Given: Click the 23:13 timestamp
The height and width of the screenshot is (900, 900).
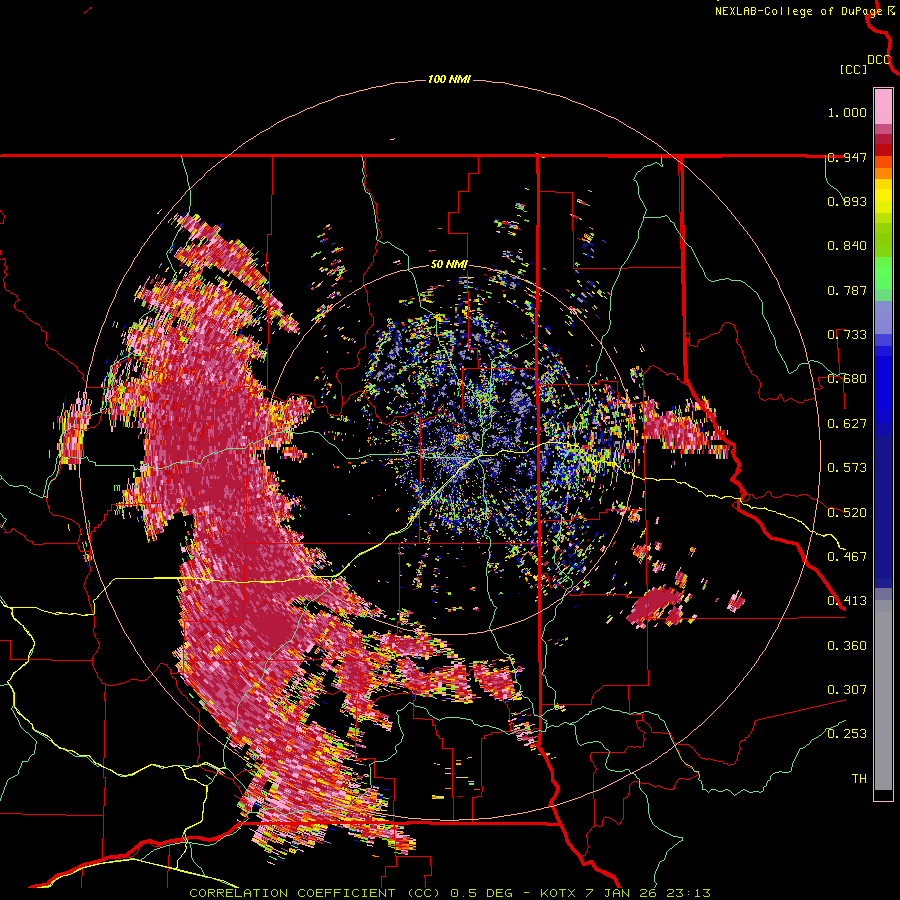Looking at the screenshot, I should pos(688,893).
